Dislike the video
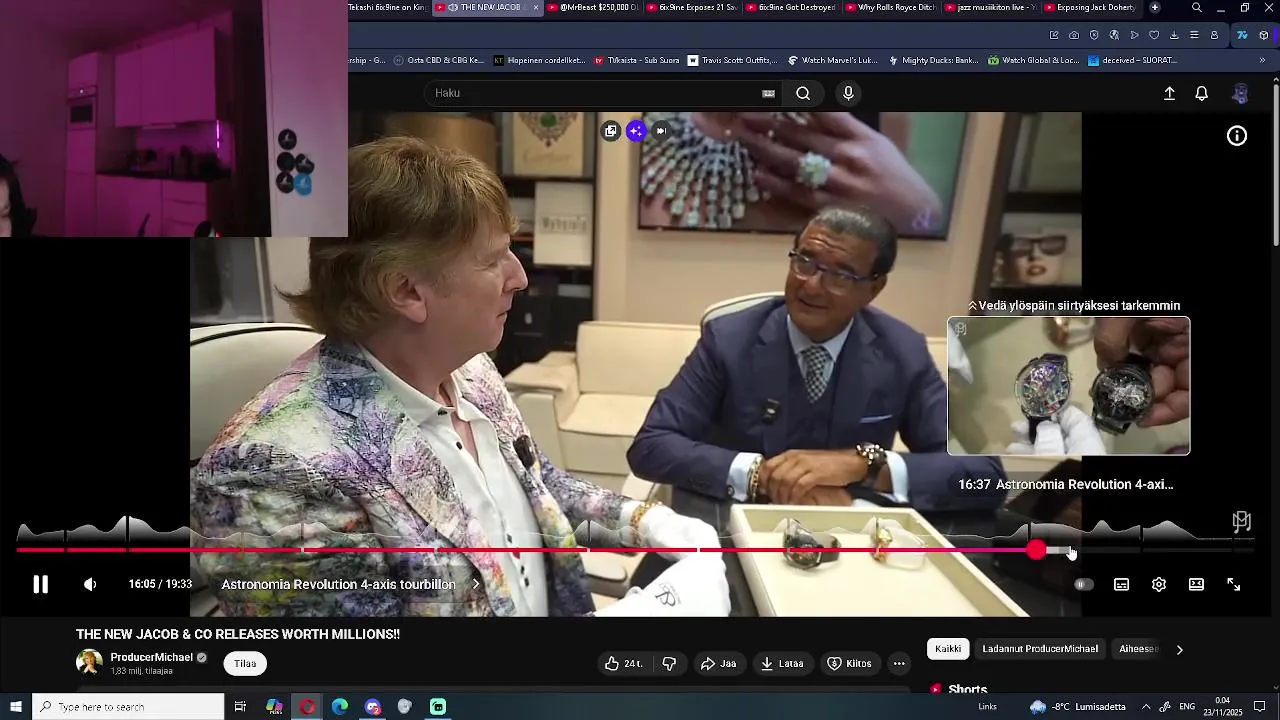This screenshot has width=1280, height=720. tap(669, 664)
